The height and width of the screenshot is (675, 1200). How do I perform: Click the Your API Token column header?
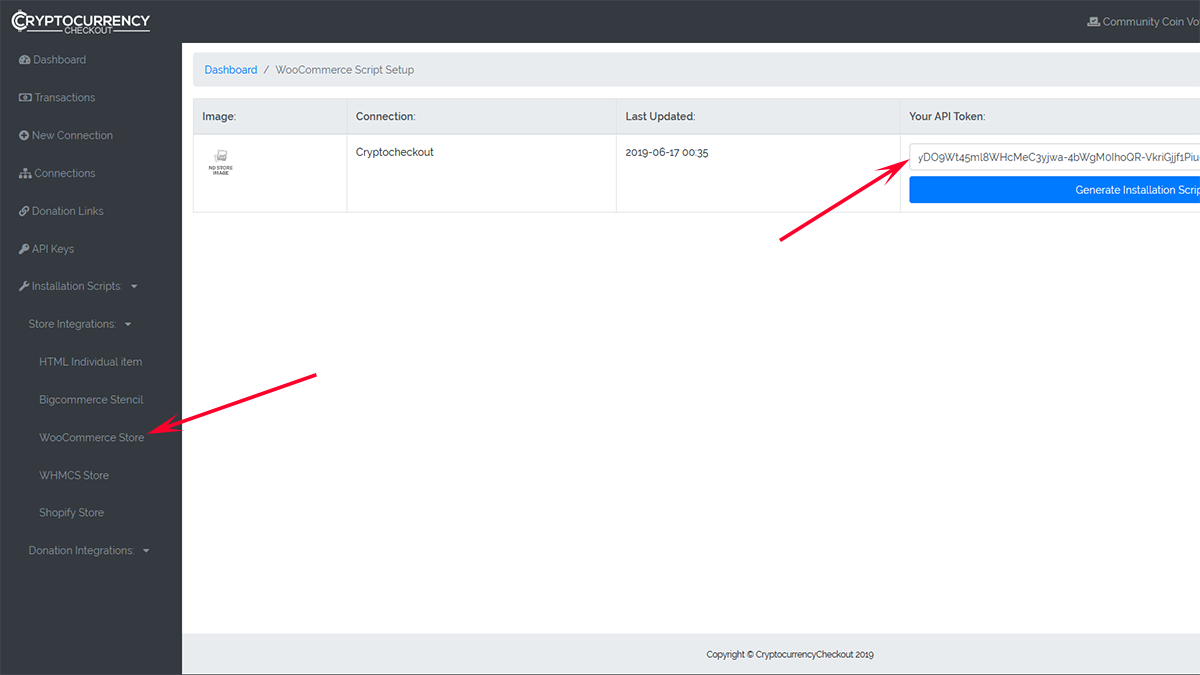coord(947,117)
